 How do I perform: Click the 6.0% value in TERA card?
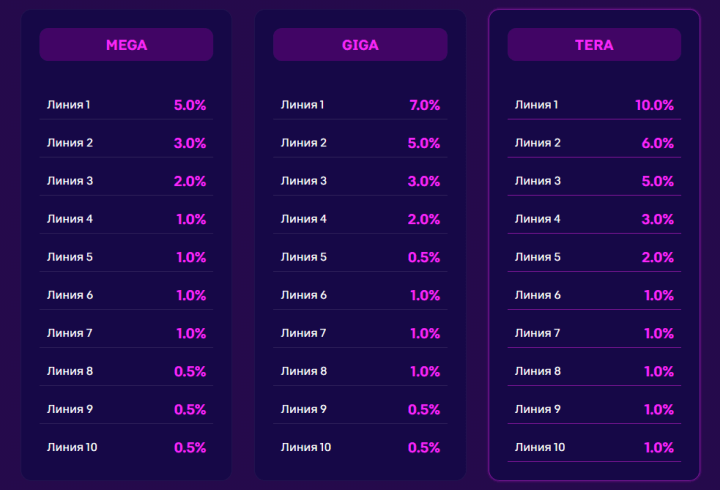tap(658, 143)
